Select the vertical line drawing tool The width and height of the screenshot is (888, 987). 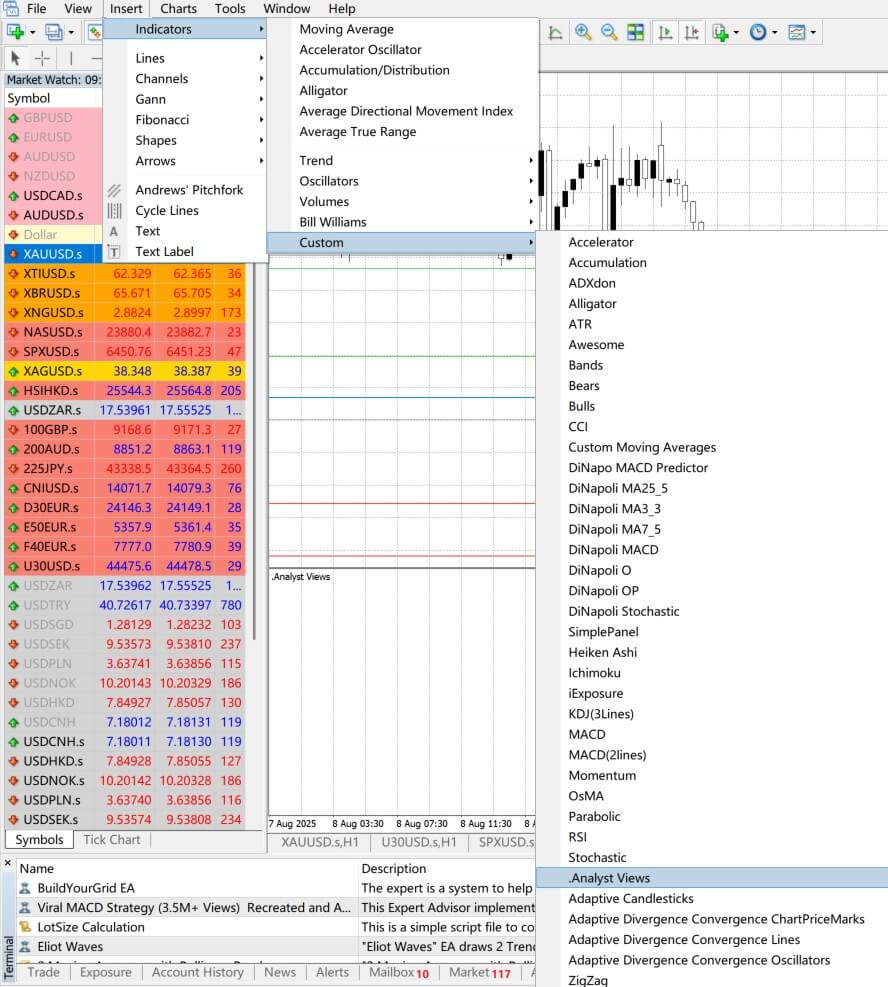[x=71, y=59]
